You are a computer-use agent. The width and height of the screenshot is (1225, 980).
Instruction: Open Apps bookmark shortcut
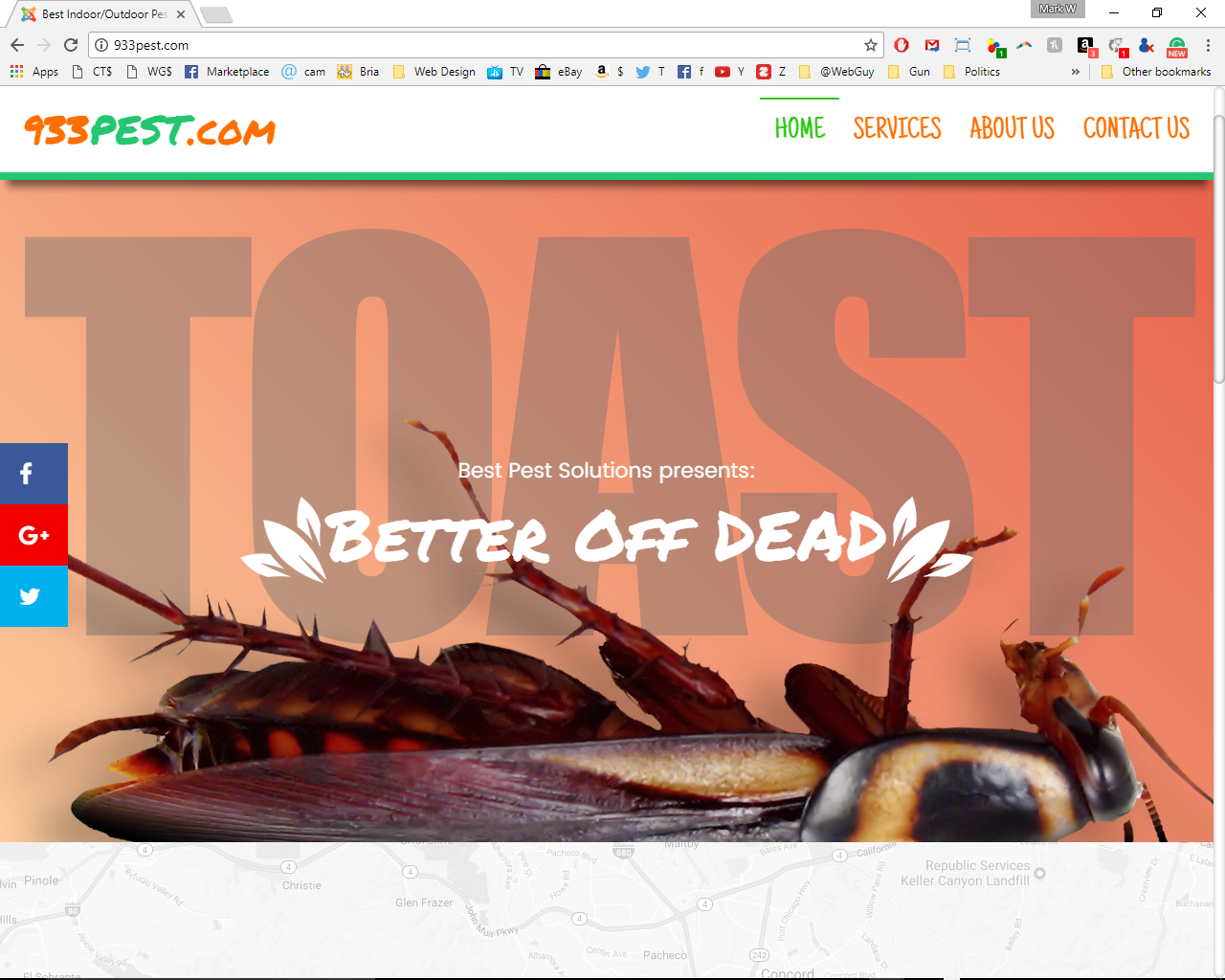[x=34, y=72]
